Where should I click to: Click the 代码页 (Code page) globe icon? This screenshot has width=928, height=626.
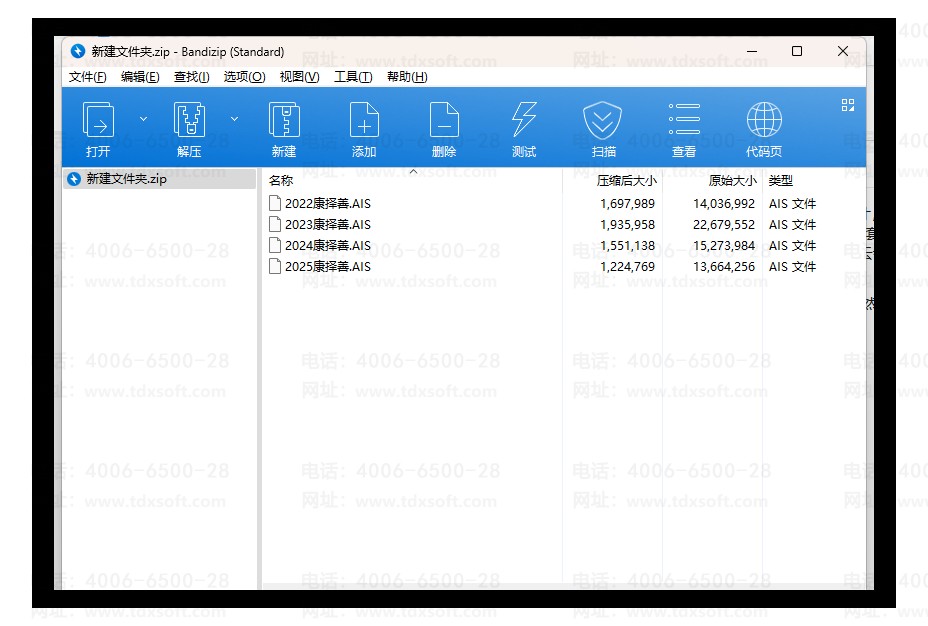click(764, 122)
